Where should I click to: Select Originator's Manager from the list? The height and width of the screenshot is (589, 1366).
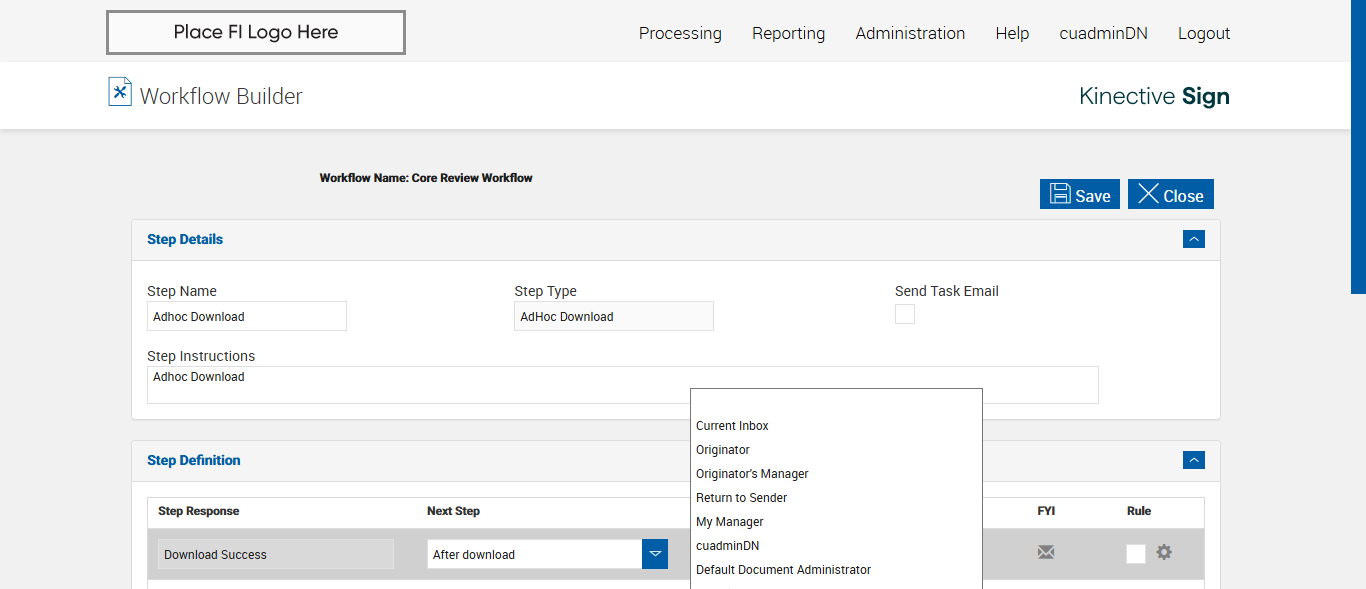[752, 474]
